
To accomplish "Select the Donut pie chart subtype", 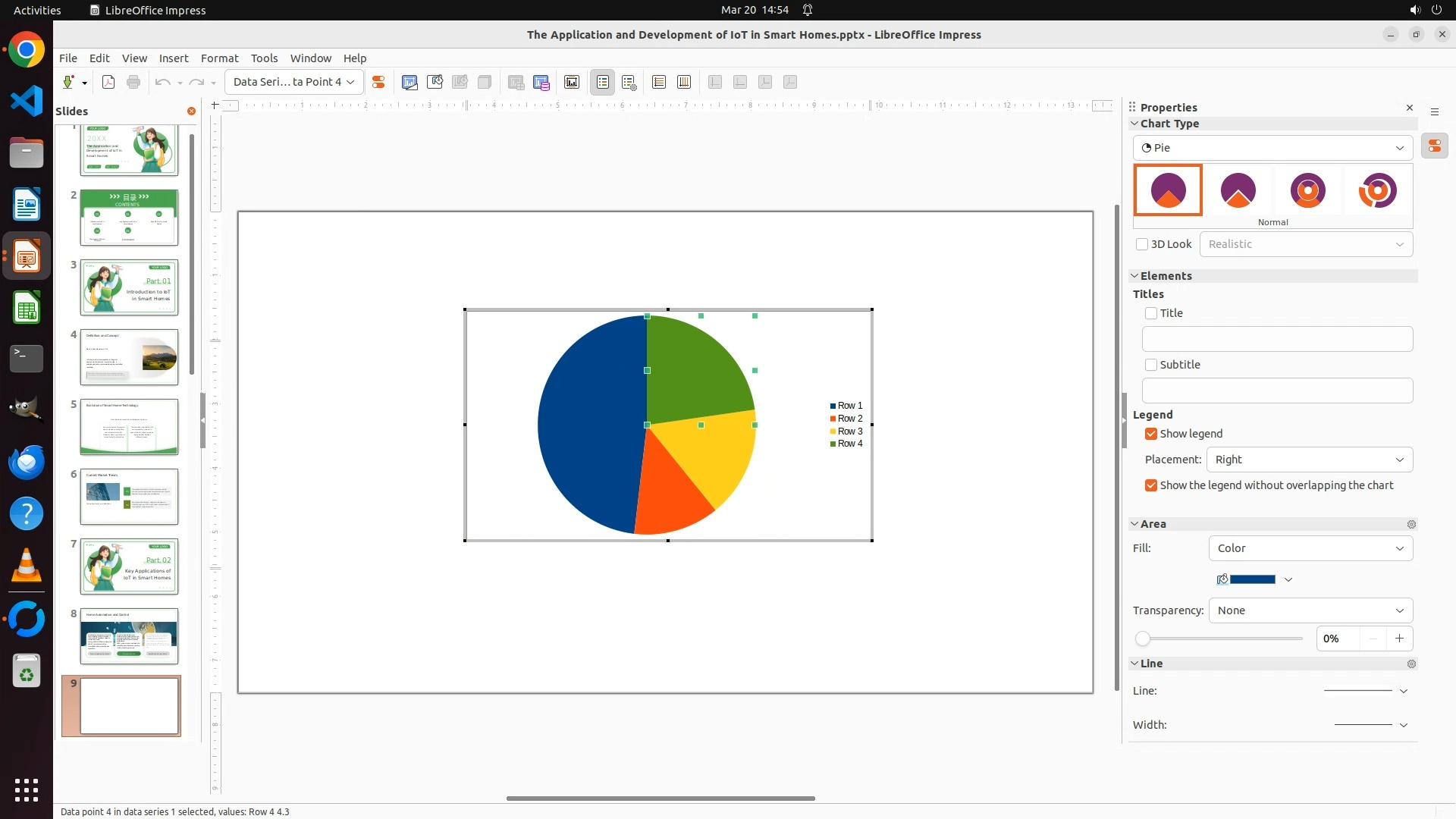I will [1307, 190].
